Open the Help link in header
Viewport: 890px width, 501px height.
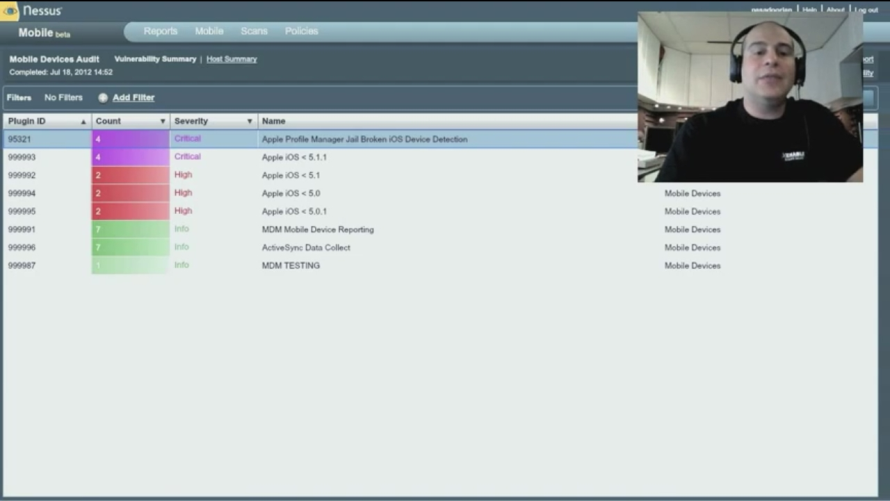click(x=809, y=10)
